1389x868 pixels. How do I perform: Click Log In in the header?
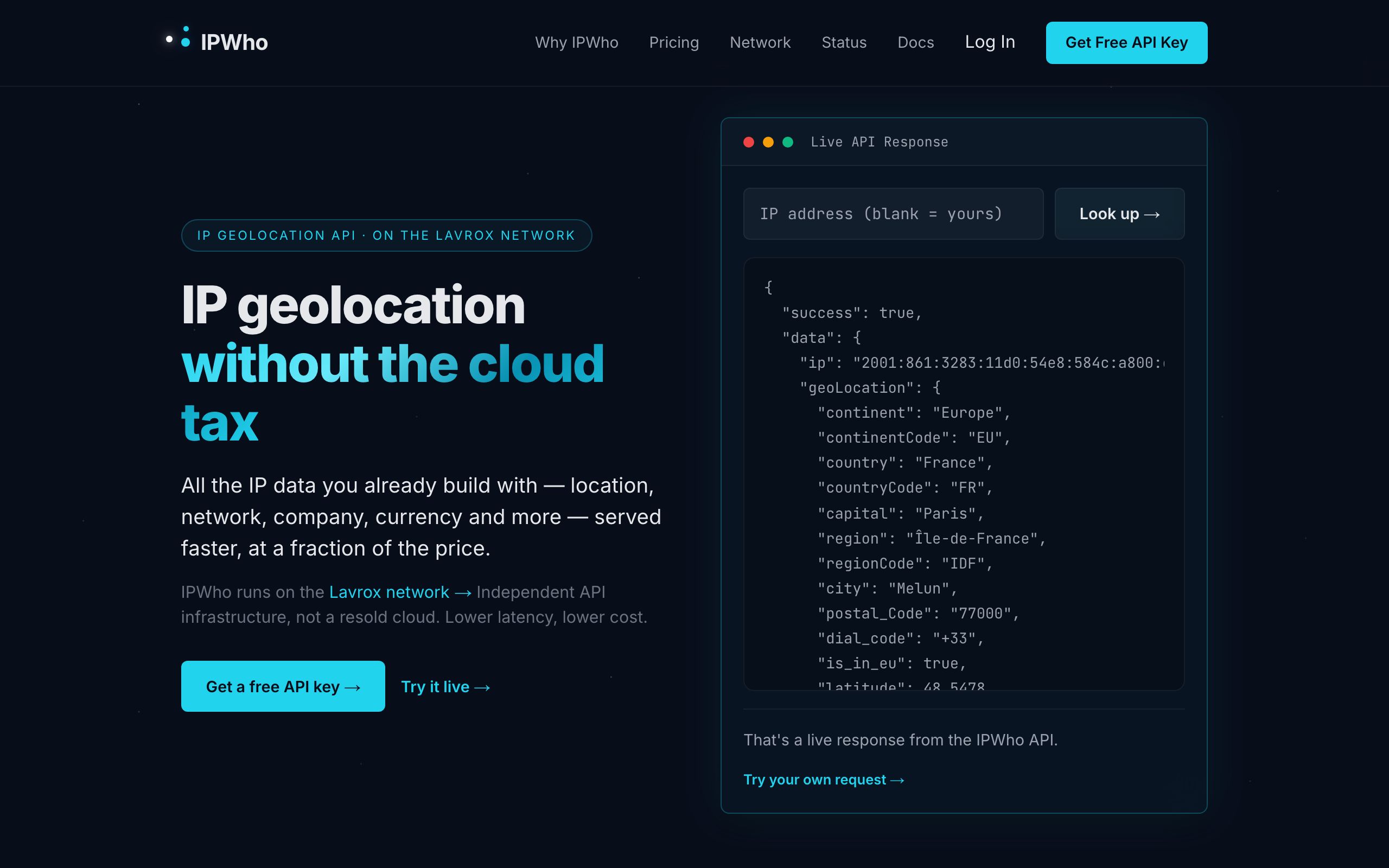pos(990,42)
